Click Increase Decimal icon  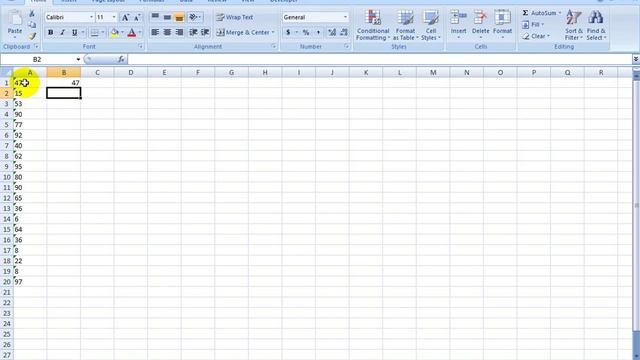(332, 32)
